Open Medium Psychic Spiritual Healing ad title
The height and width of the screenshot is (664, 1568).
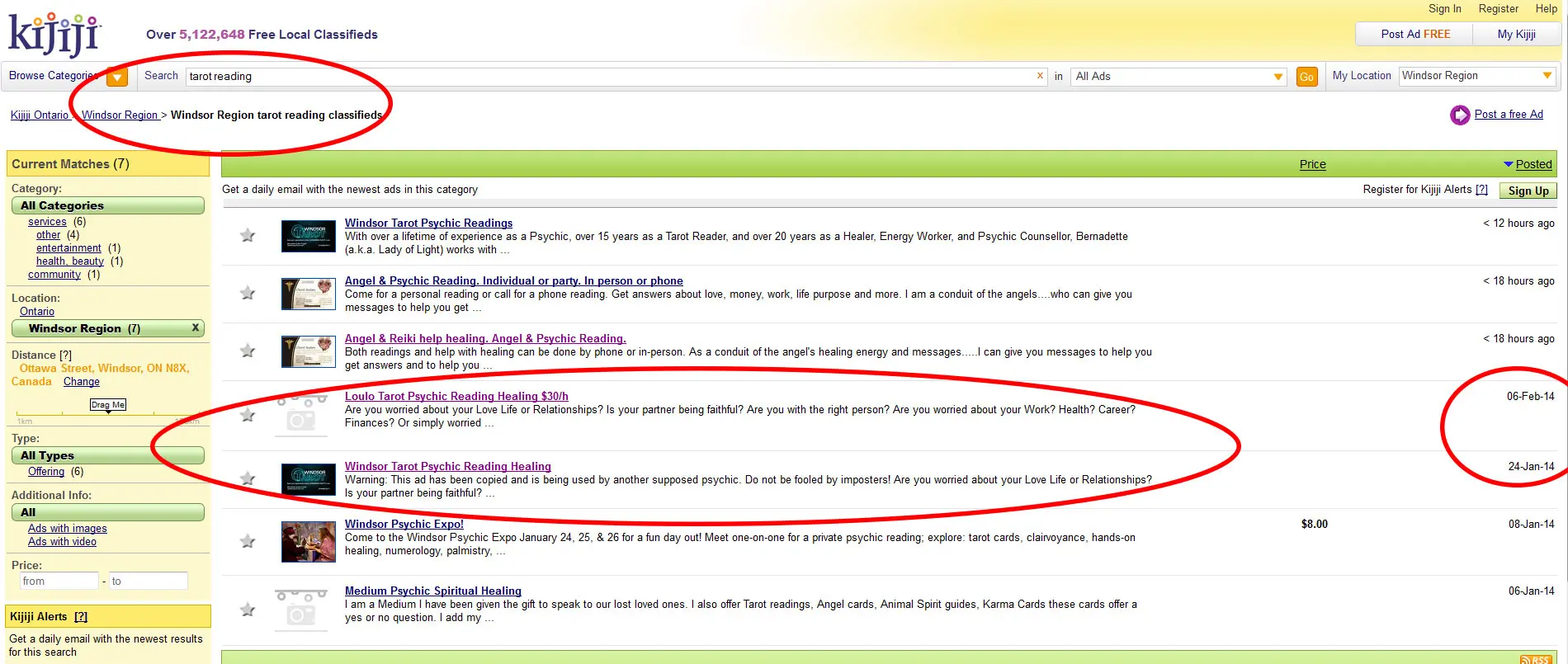(432, 591)
